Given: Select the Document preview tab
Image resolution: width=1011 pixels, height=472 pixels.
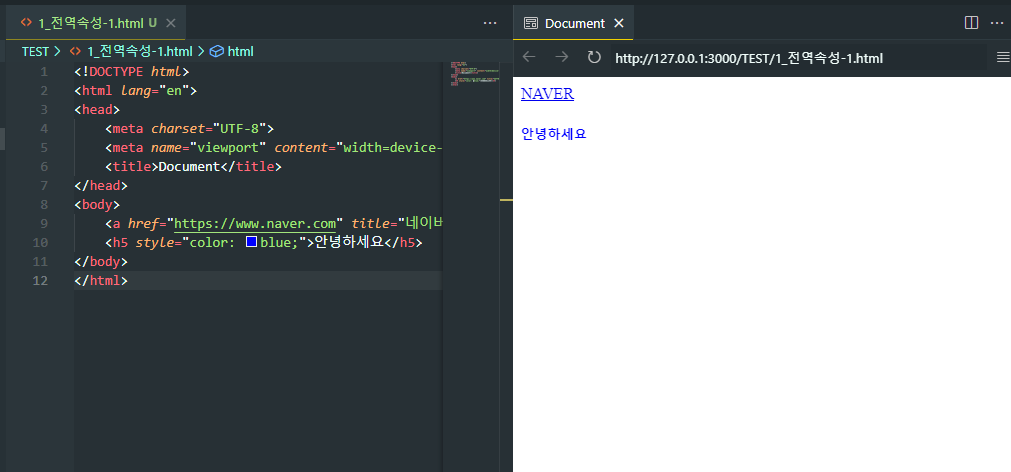Looking at the screenshot, I should click(574, 23).
